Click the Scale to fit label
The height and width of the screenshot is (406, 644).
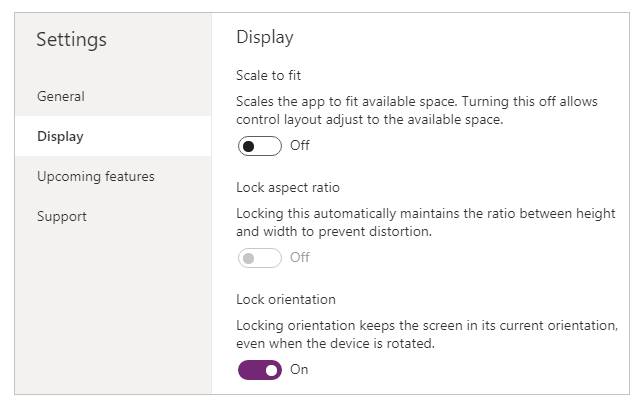point(269,75)
